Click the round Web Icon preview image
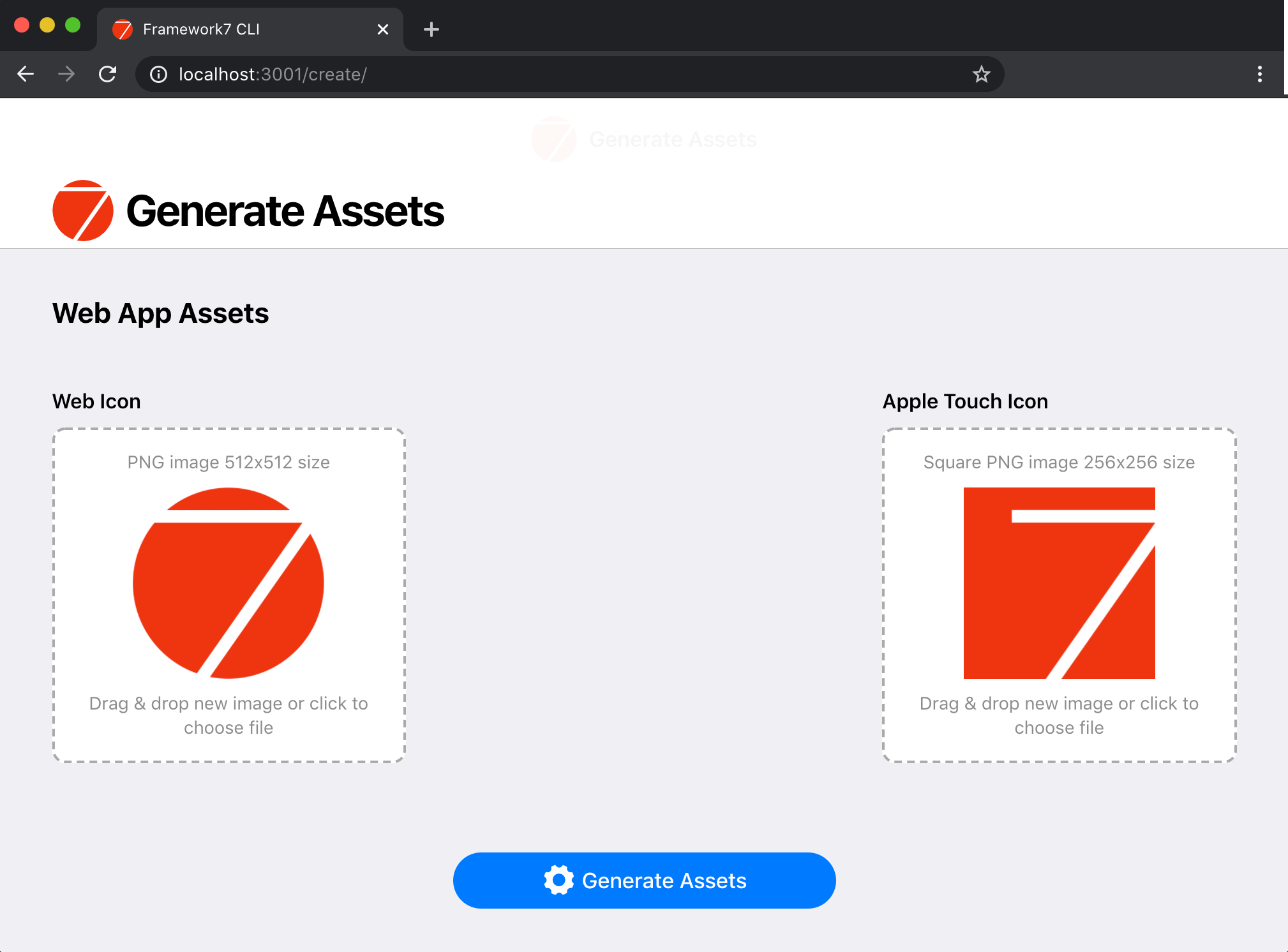This screenshot has height=952, width=1288. [x=228, y=583]
